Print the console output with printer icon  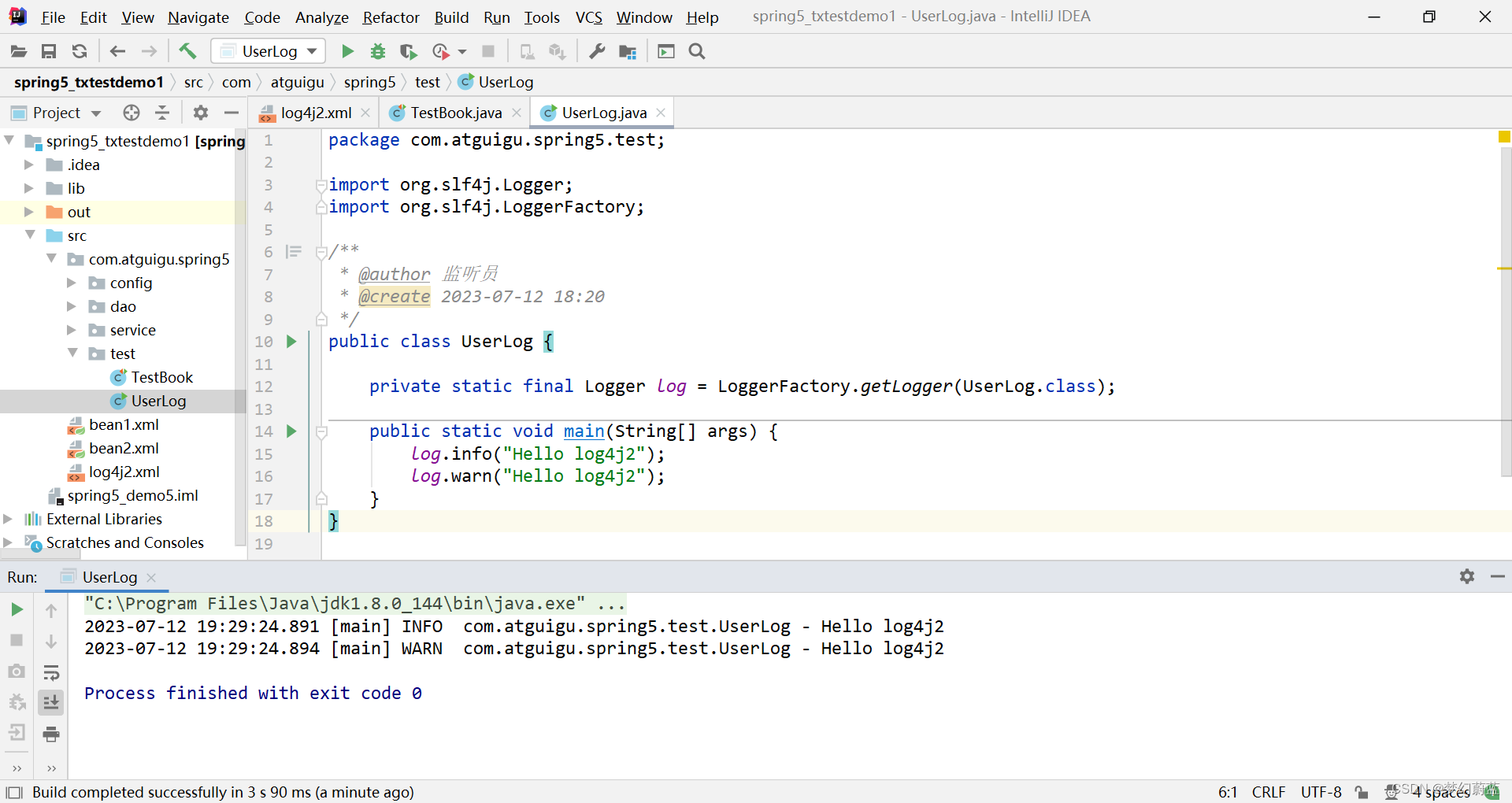tap(51, 734)
